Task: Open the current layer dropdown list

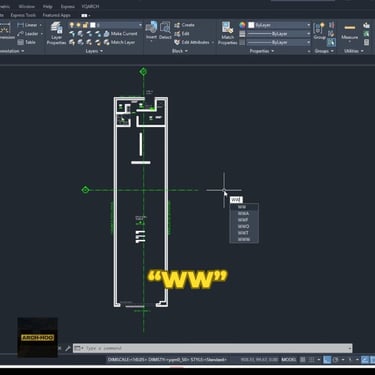Action: 140,25
